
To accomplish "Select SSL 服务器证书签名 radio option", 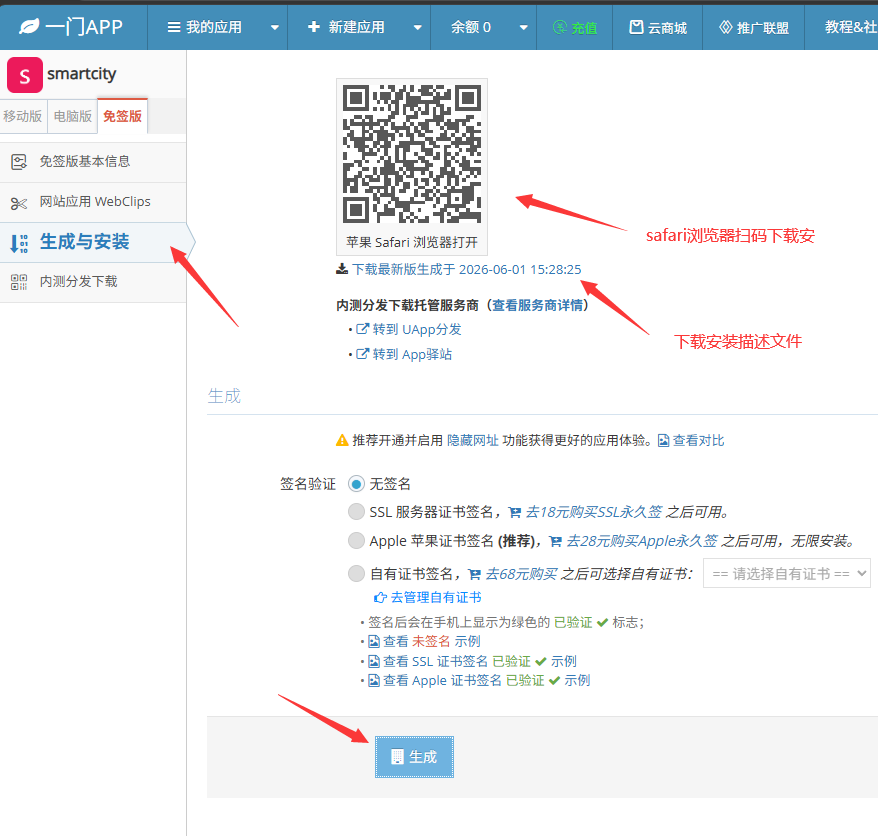I will pos(356,511).
